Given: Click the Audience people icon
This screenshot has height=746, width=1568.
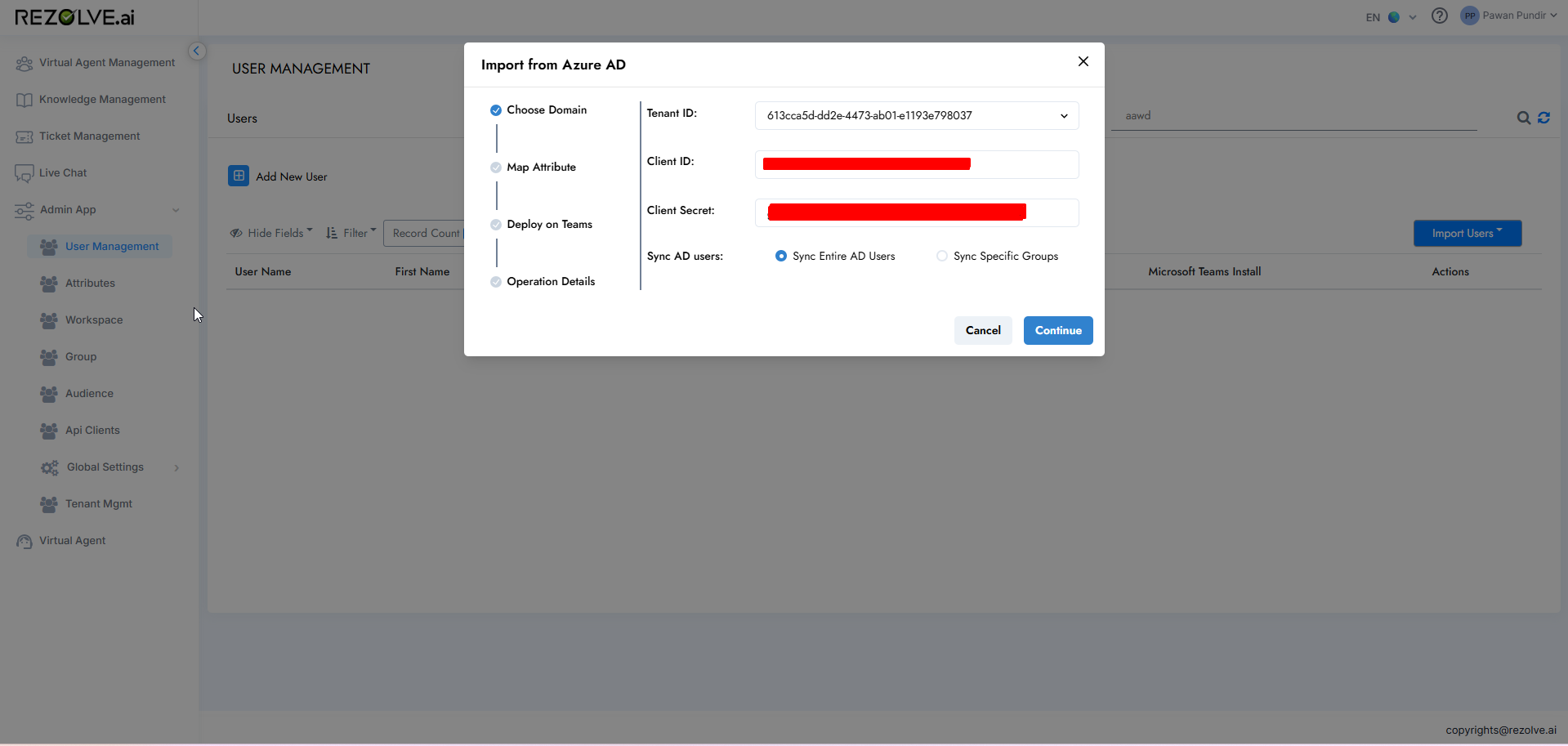Looking at the screenshot, I should [49, 394].
